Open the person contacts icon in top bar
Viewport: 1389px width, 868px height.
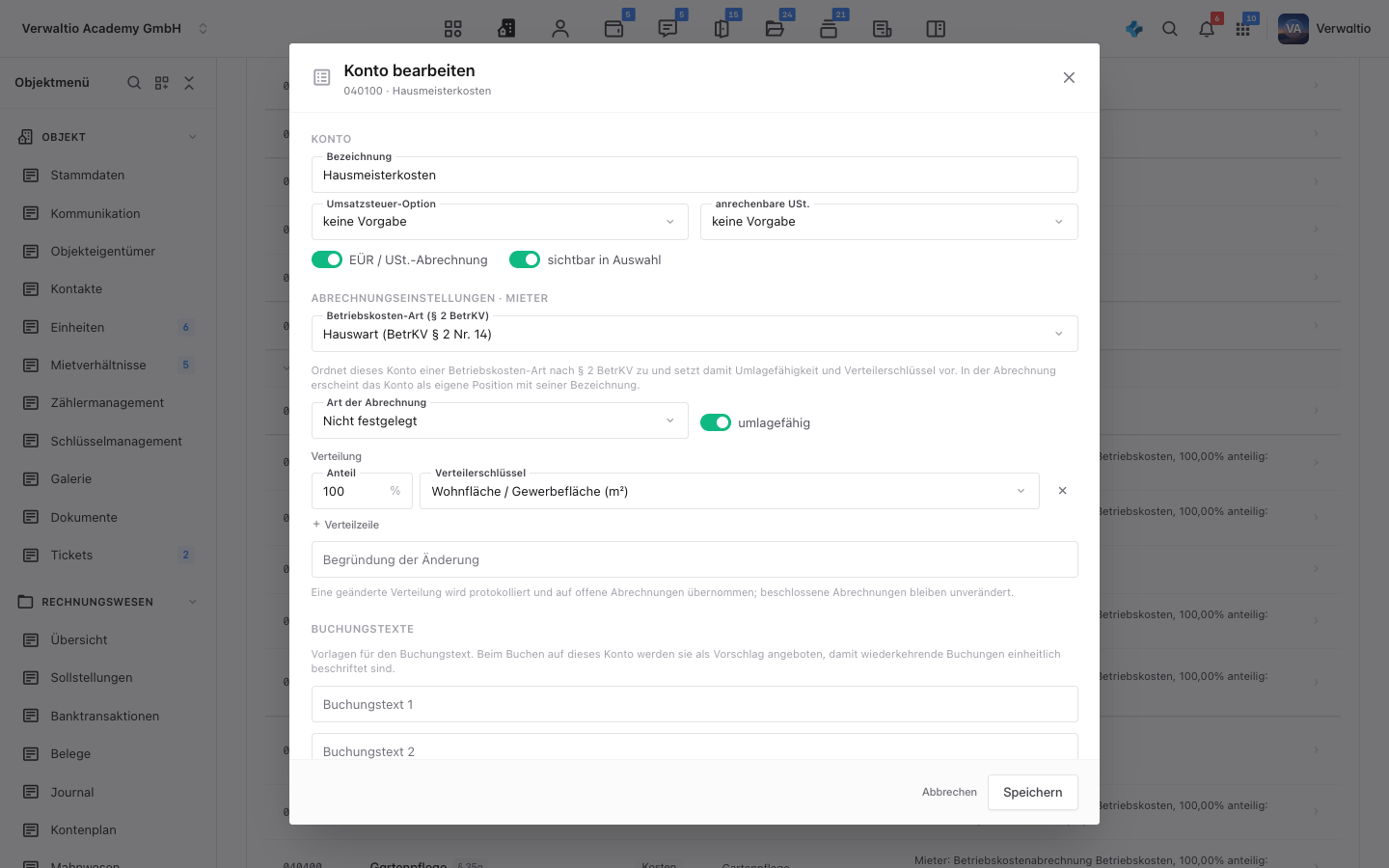click(x=560, y=29)
